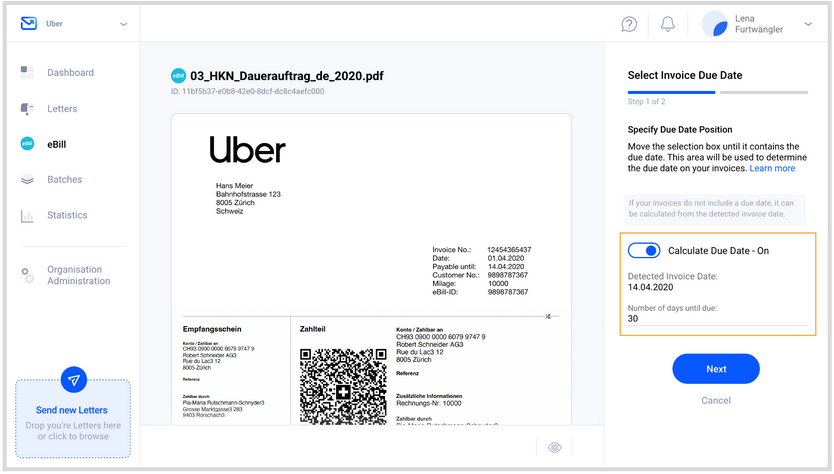
Task: Expand the Uber organisation dropdown
Action: click(x=123, y=24)
